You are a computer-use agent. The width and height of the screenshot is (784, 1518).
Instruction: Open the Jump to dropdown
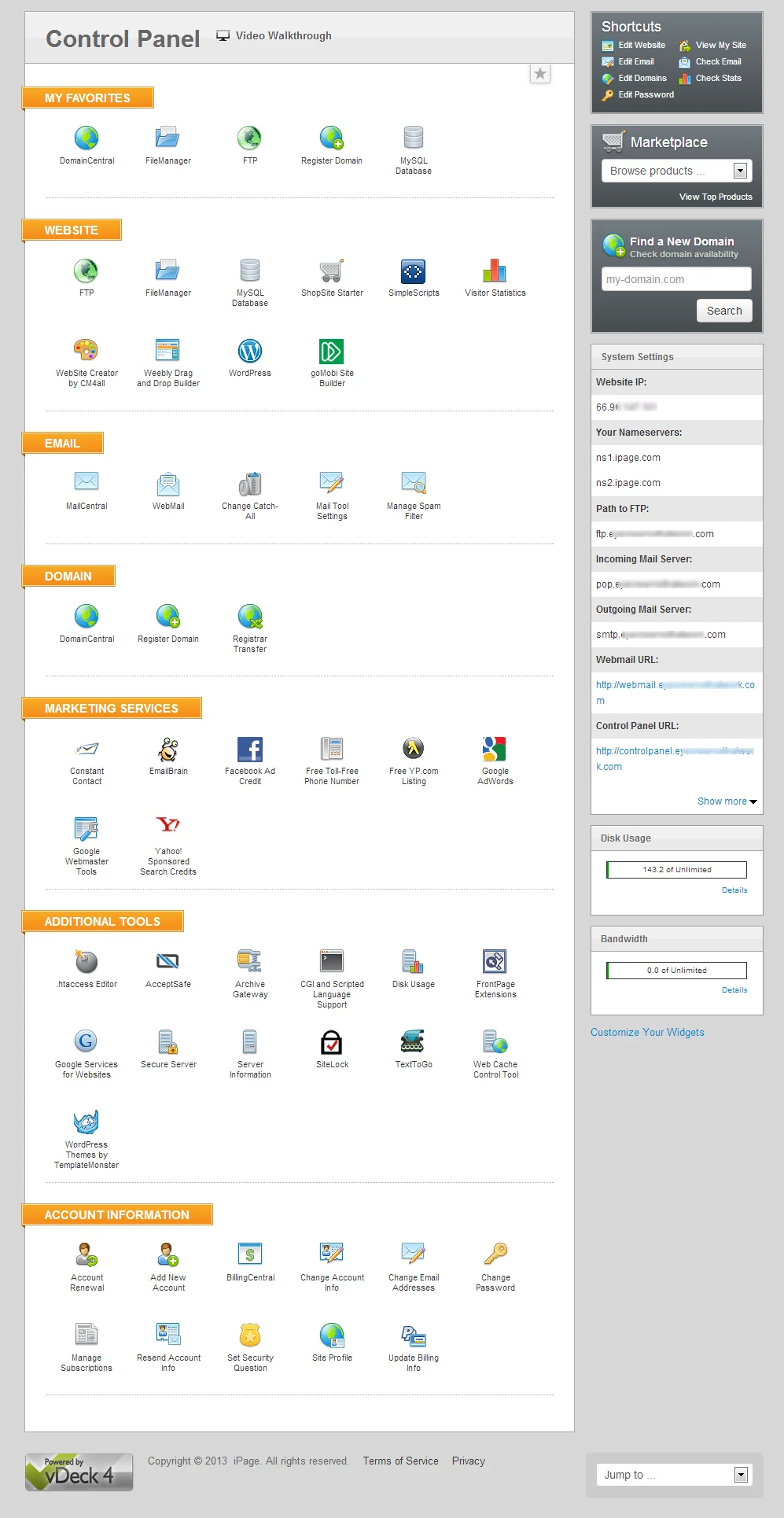(674, 1475)
